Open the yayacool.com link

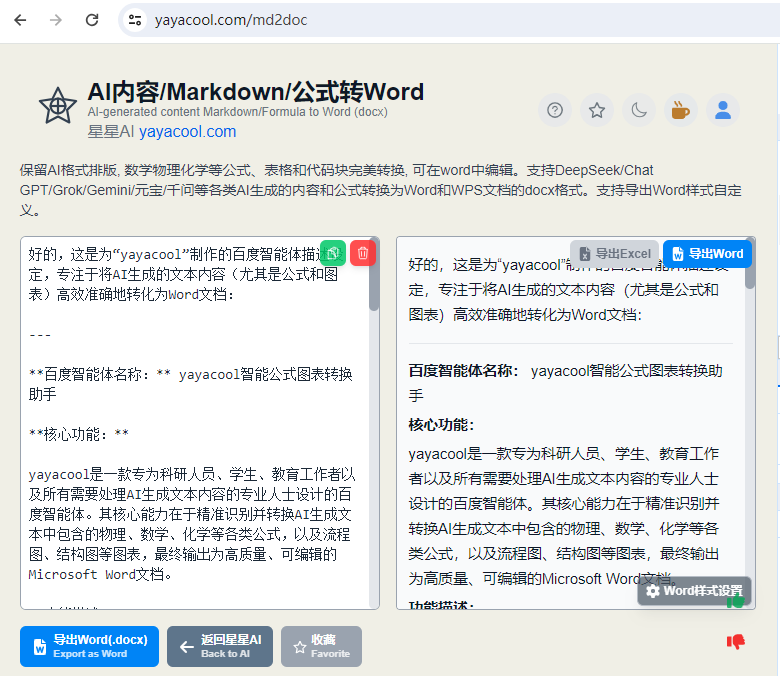188,131
